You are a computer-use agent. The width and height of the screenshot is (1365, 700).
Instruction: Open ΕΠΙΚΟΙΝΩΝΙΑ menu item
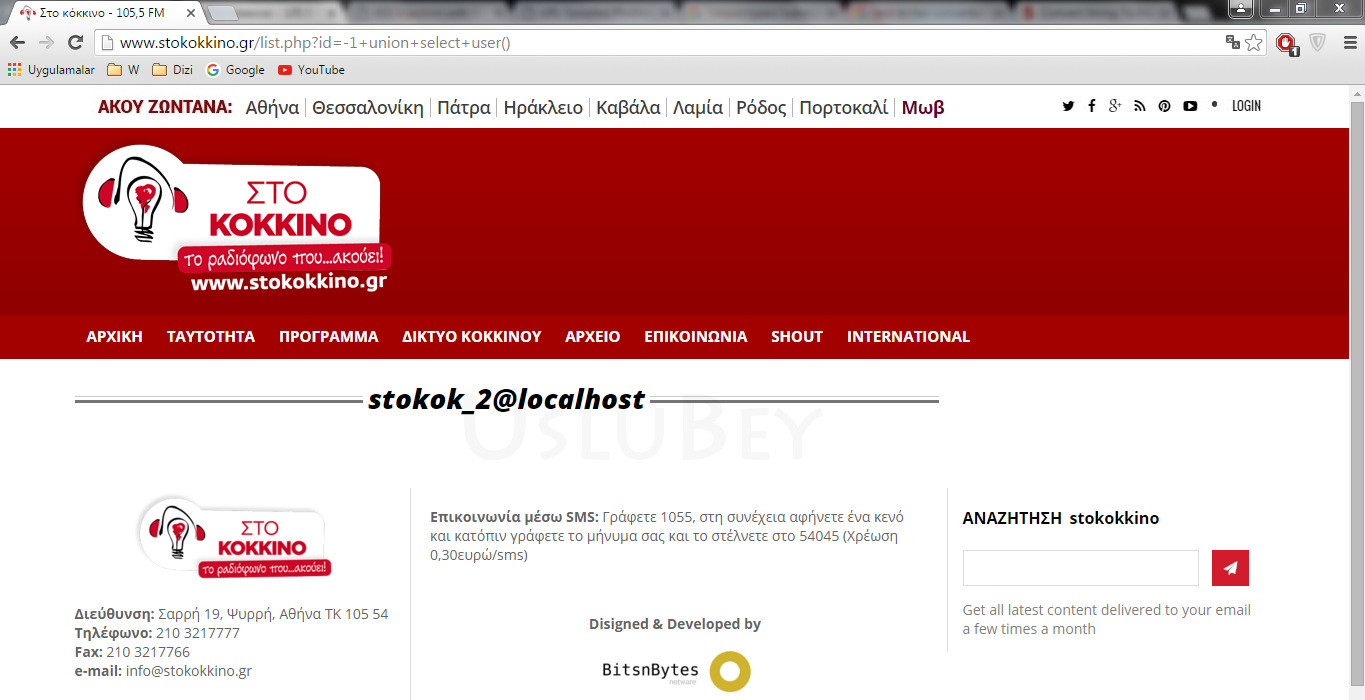point(696,337)
